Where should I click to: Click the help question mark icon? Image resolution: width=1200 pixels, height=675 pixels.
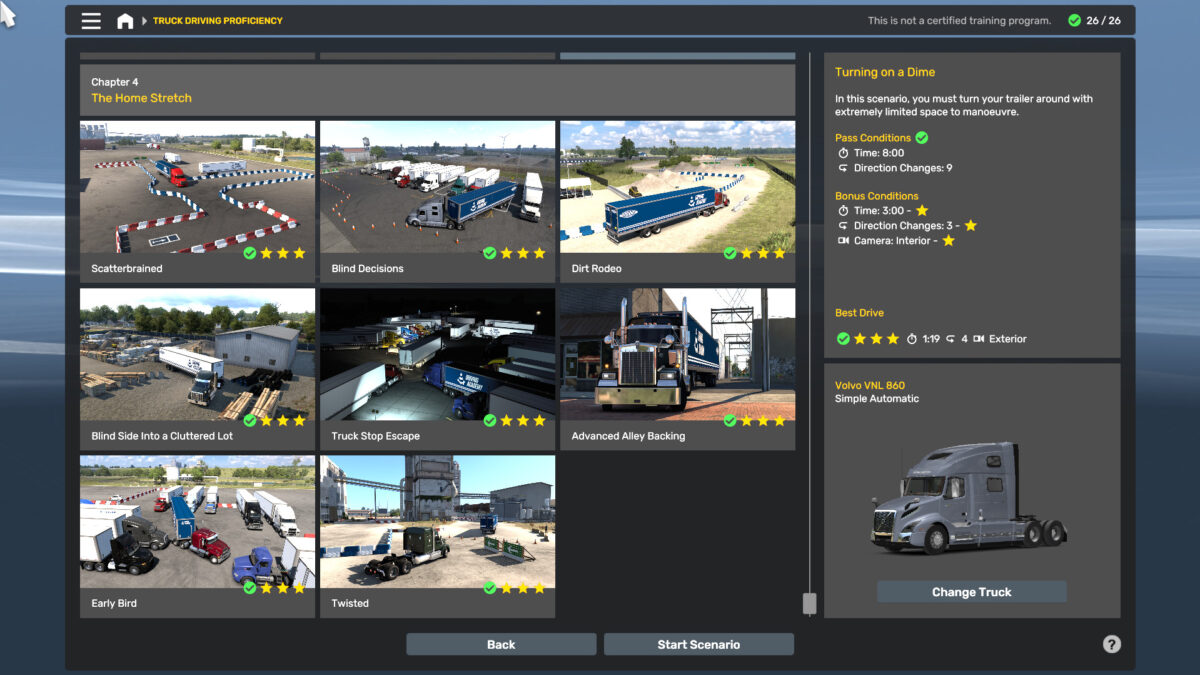click(x=1111, y=645)
